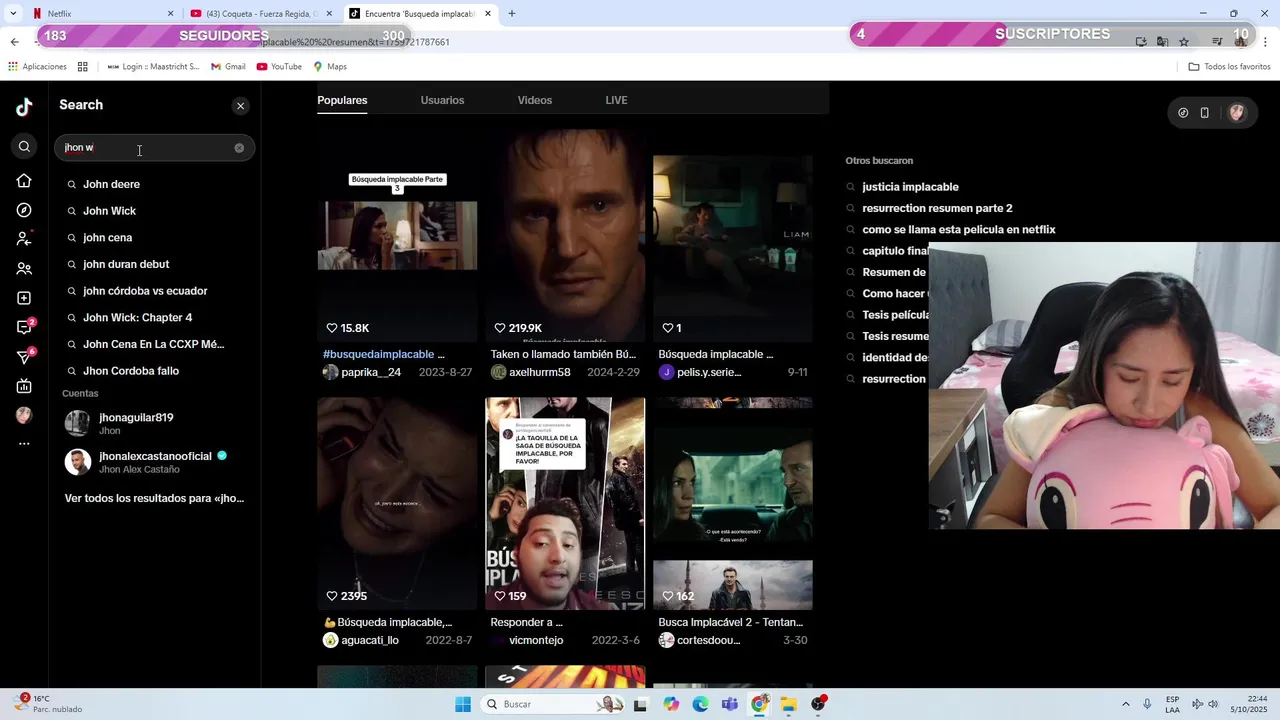The image size is (1280, 720).
Task: Select John Wick: Chapter 4 suggestion
Action: (137, 318)
